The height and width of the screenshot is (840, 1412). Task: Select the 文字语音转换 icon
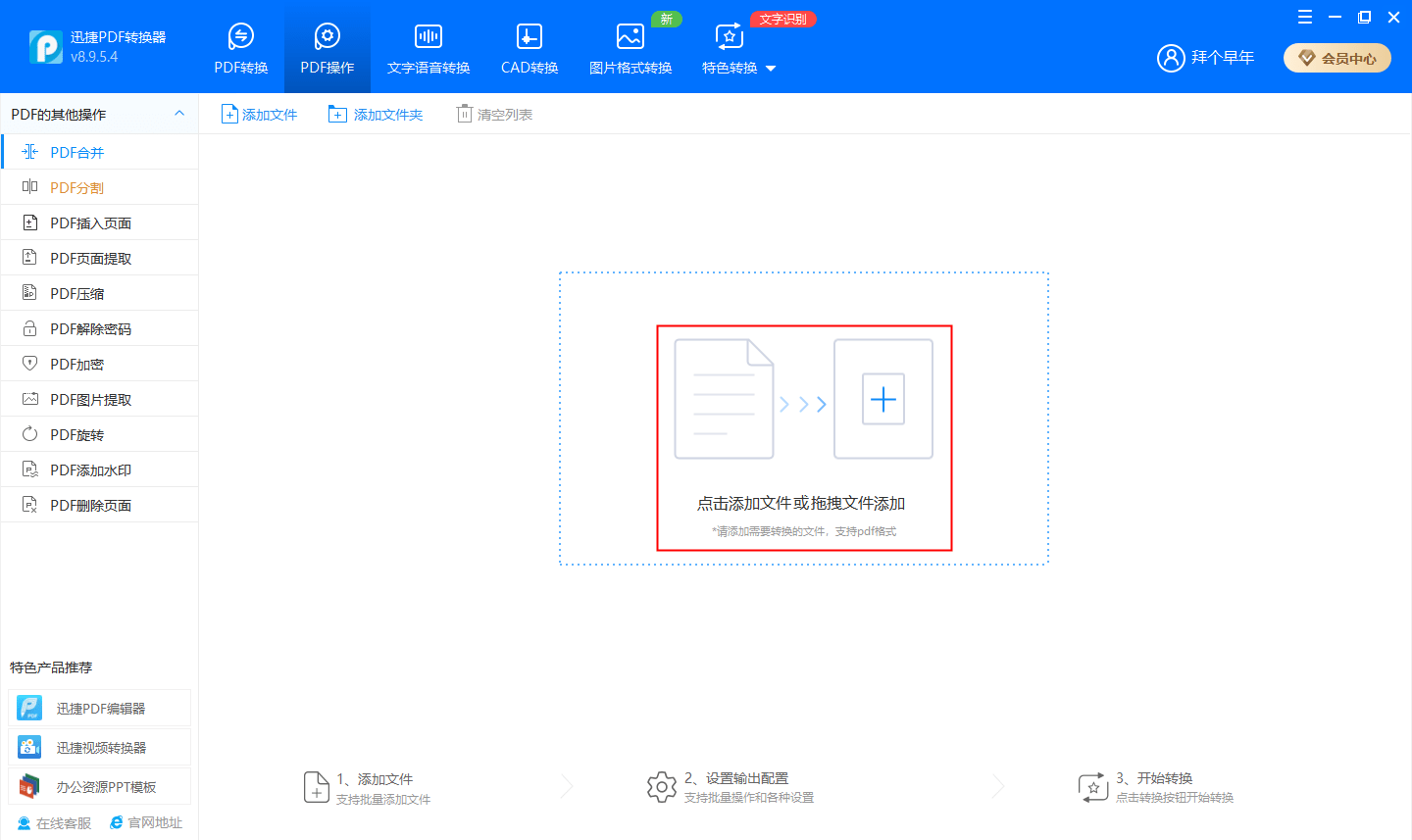pyautogui.click(x=429, y=37)
